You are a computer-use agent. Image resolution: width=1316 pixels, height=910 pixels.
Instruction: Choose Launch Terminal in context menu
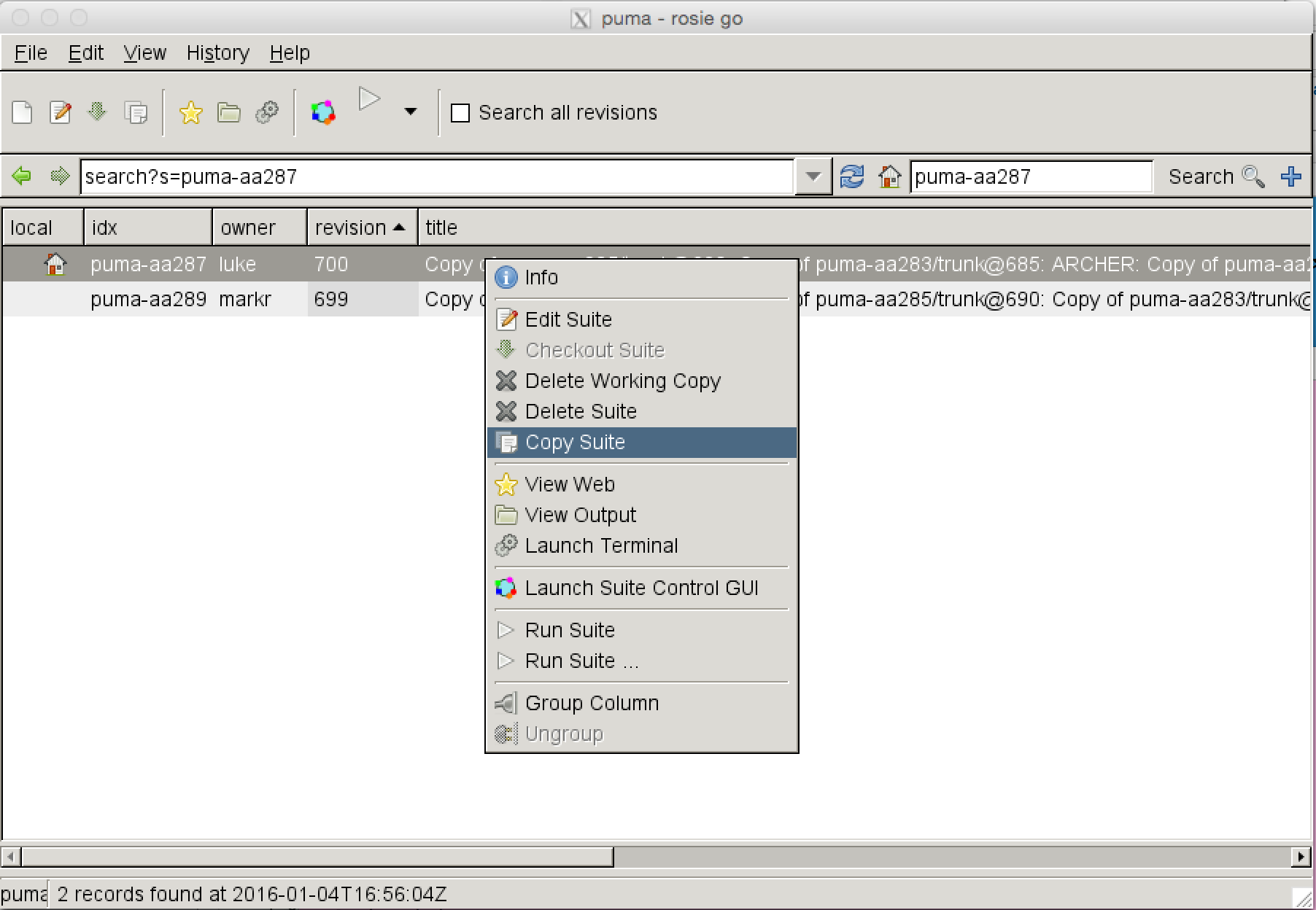point(642,545)
